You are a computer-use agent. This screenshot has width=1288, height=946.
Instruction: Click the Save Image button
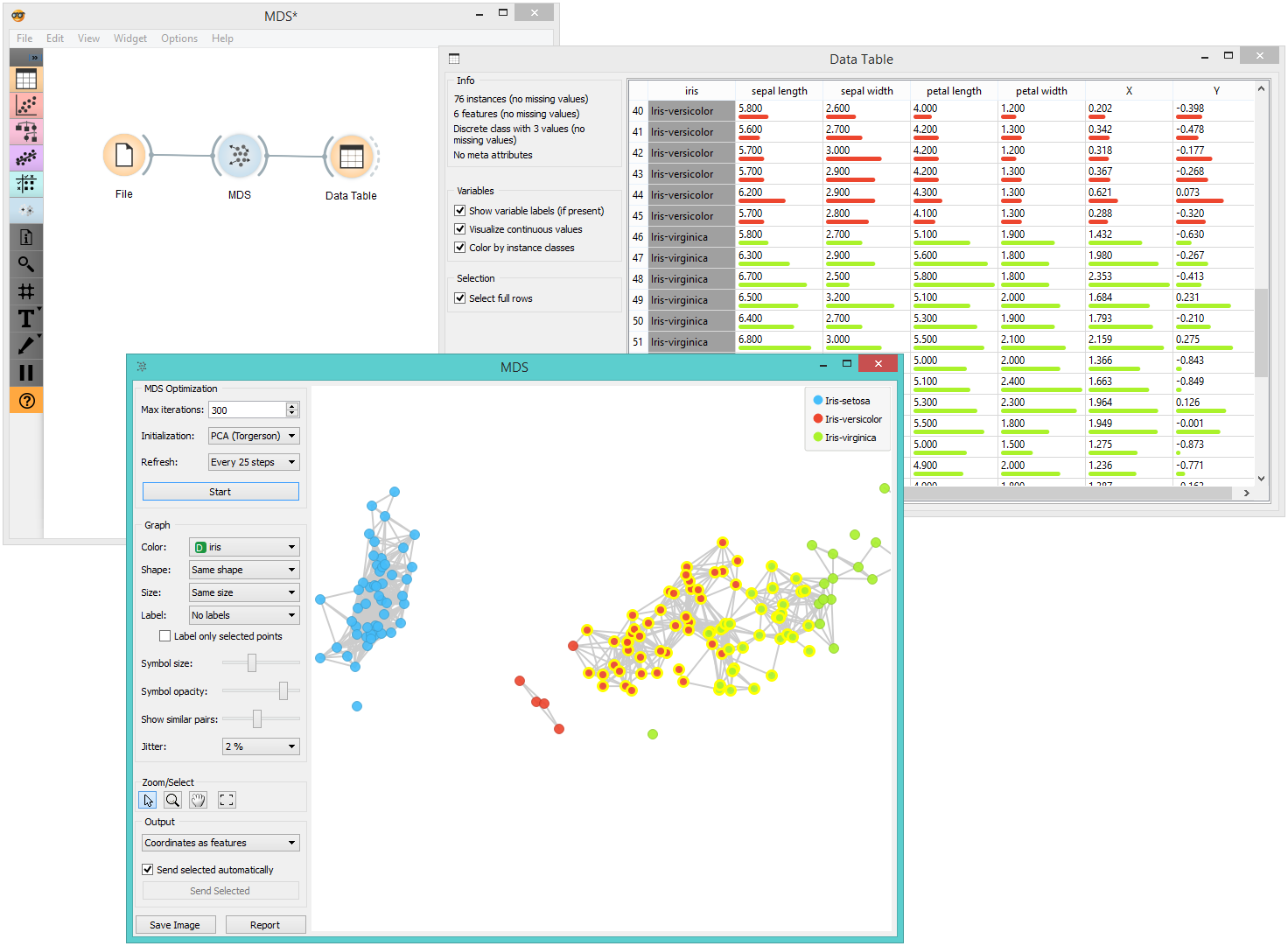[x=175, y=924]
